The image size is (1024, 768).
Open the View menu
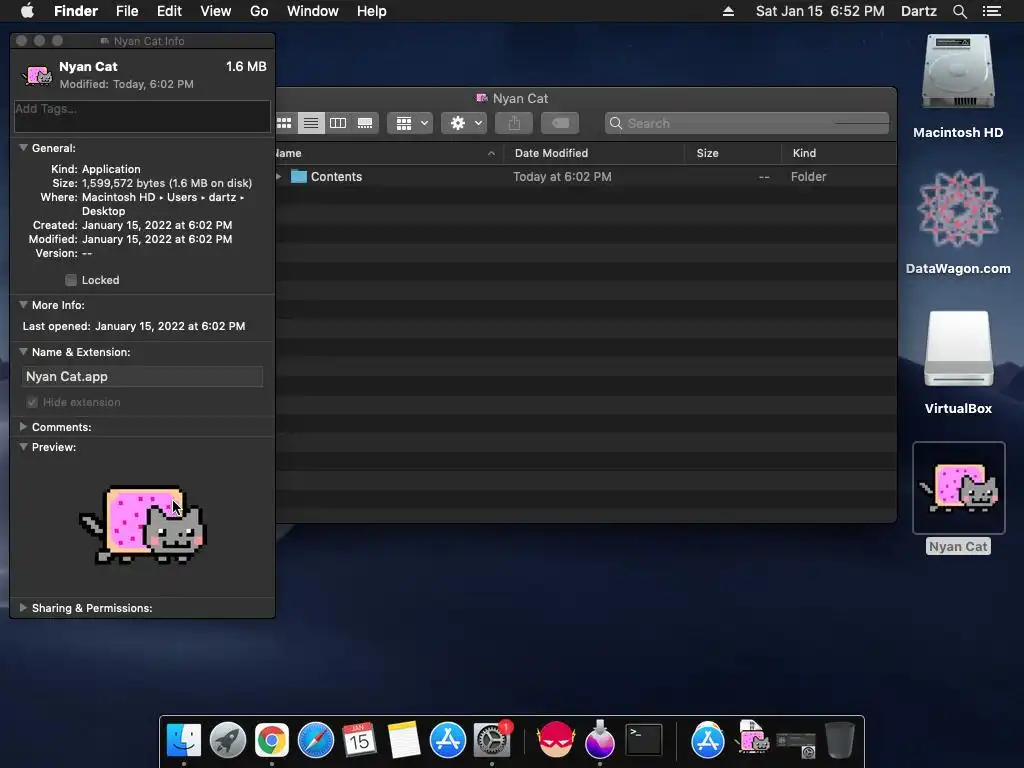tap(216, 11)
